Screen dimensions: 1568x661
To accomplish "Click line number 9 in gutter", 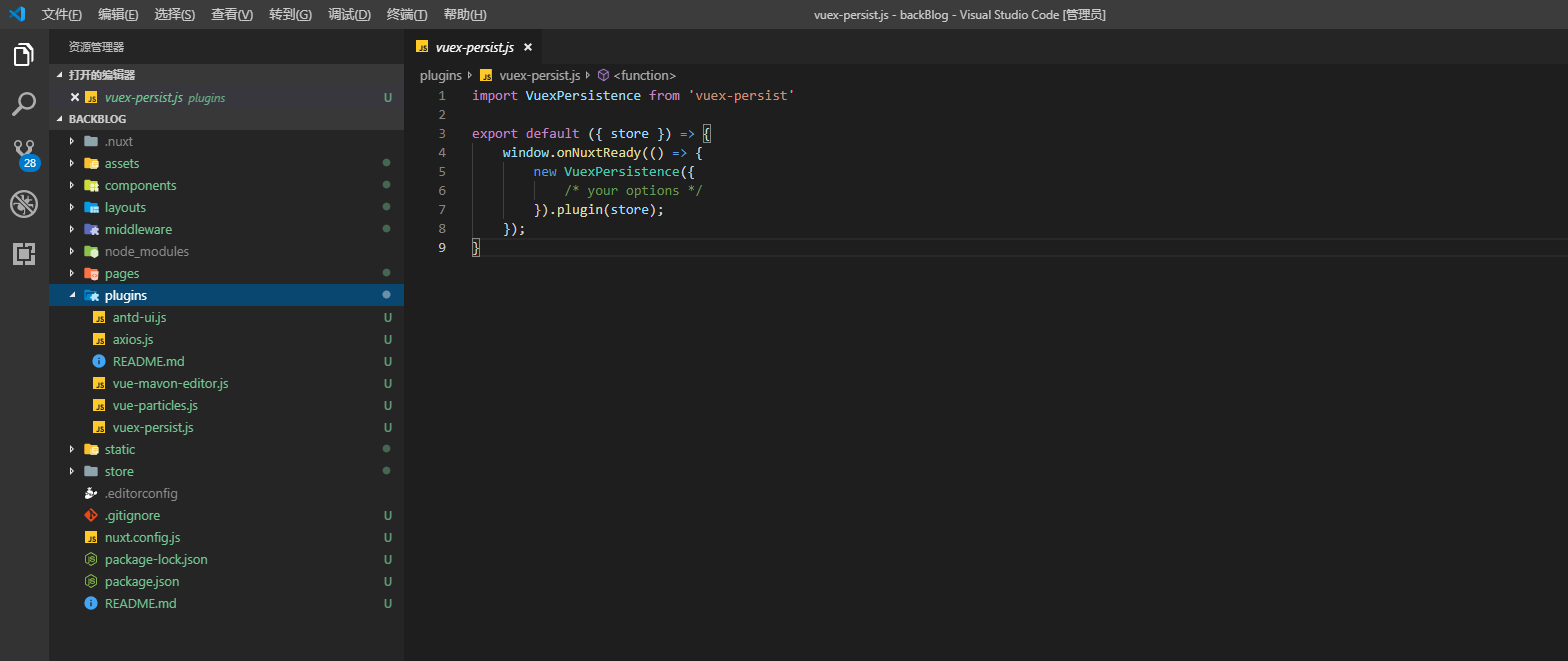I will 442,248.
